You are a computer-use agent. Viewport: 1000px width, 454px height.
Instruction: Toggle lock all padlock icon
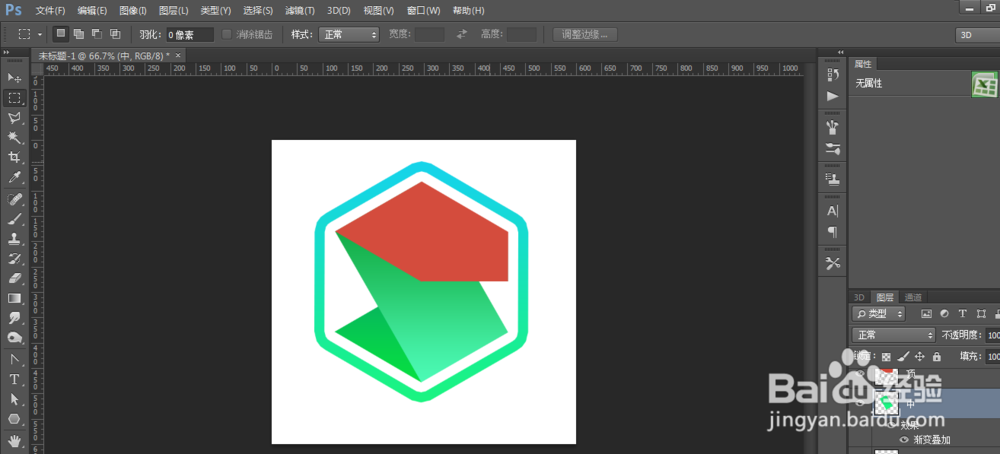[936, 356]
